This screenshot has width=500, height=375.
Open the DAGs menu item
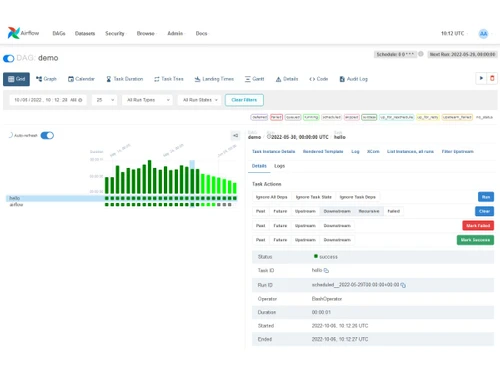coord(59,33)
